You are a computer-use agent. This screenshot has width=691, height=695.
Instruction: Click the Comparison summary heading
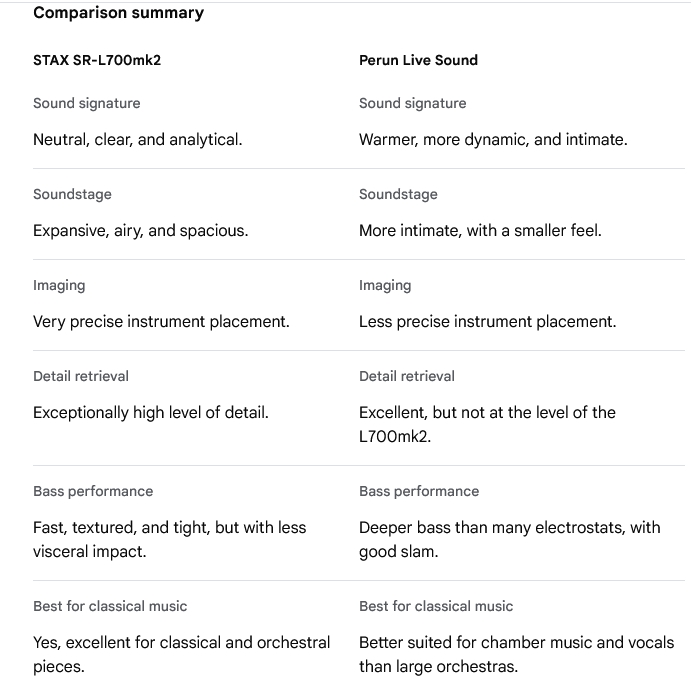(x=118, y=13)
